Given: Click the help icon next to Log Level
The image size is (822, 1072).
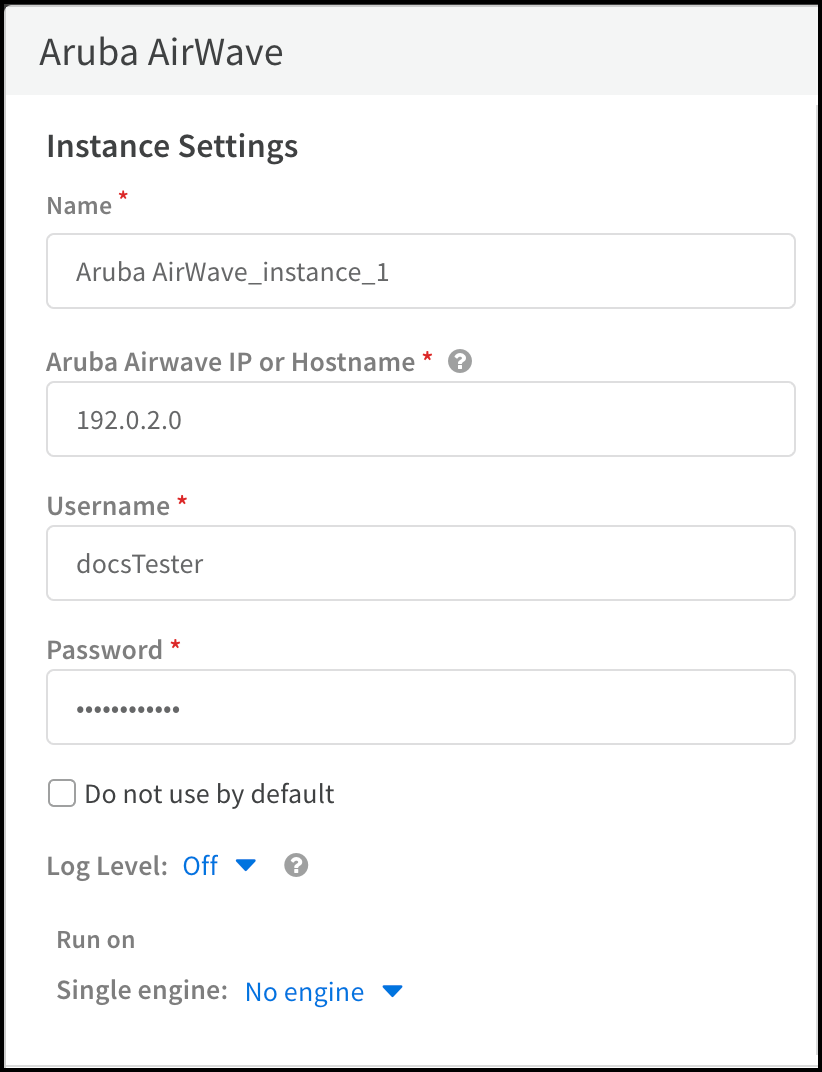Looking at the screenshot, I should pyautogui.click(x=296, y=865).
